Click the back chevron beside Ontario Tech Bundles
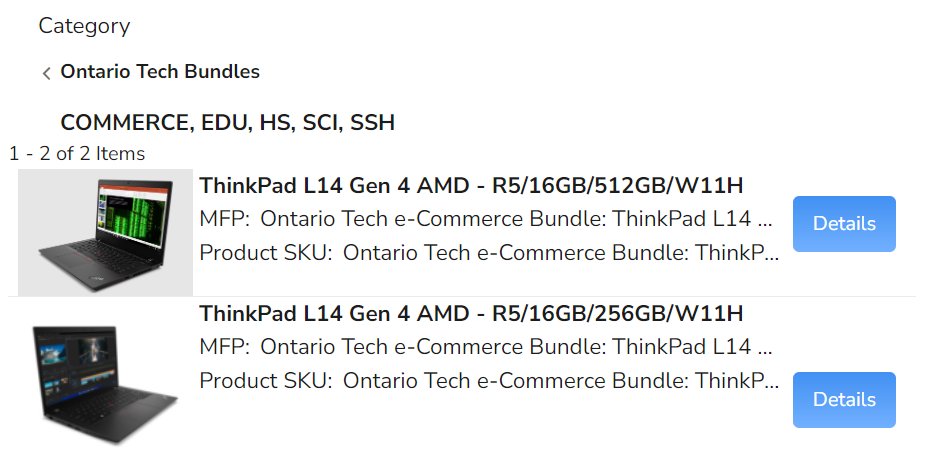Viewport: 925px width, 452px height. [46, 73]
